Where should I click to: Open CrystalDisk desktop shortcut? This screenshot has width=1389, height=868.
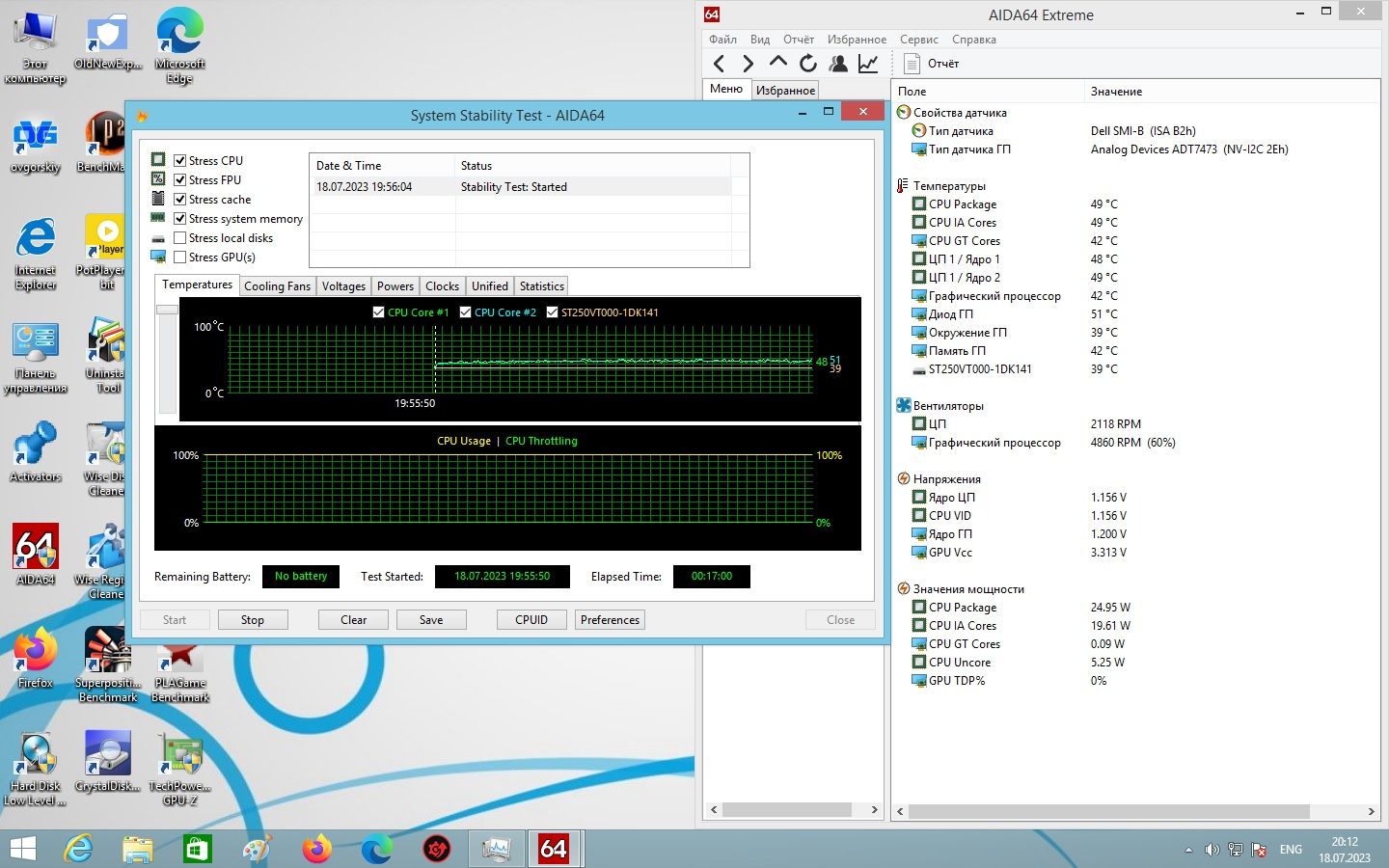(x=108, y=761)
